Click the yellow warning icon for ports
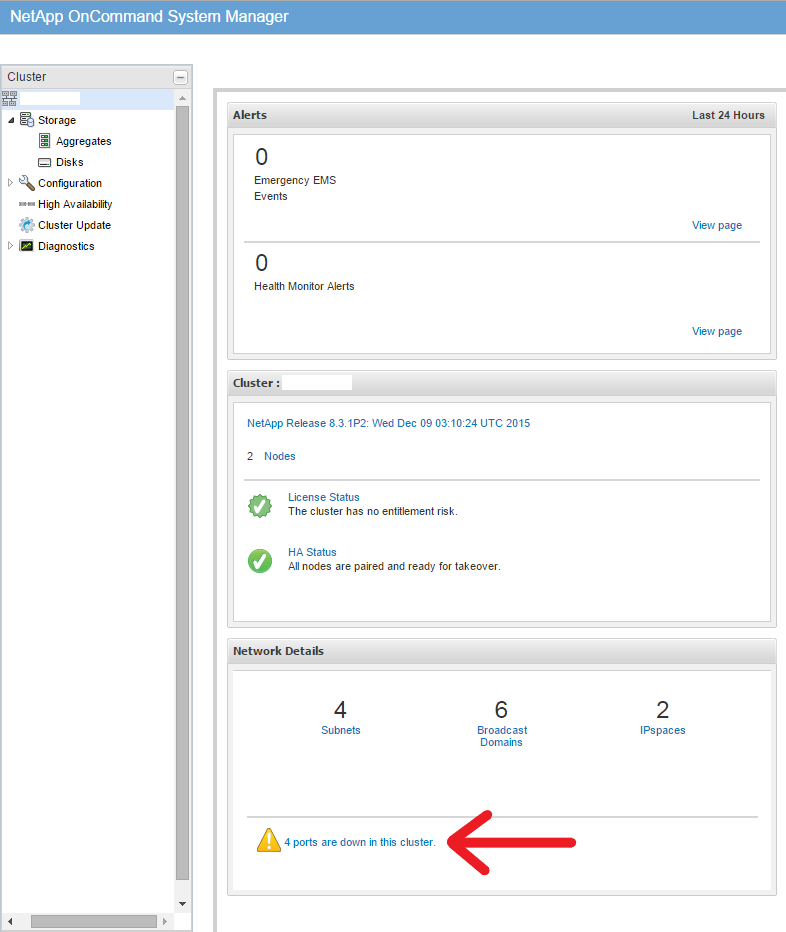This screenshot has height=932, width=786. click(269, 841)
